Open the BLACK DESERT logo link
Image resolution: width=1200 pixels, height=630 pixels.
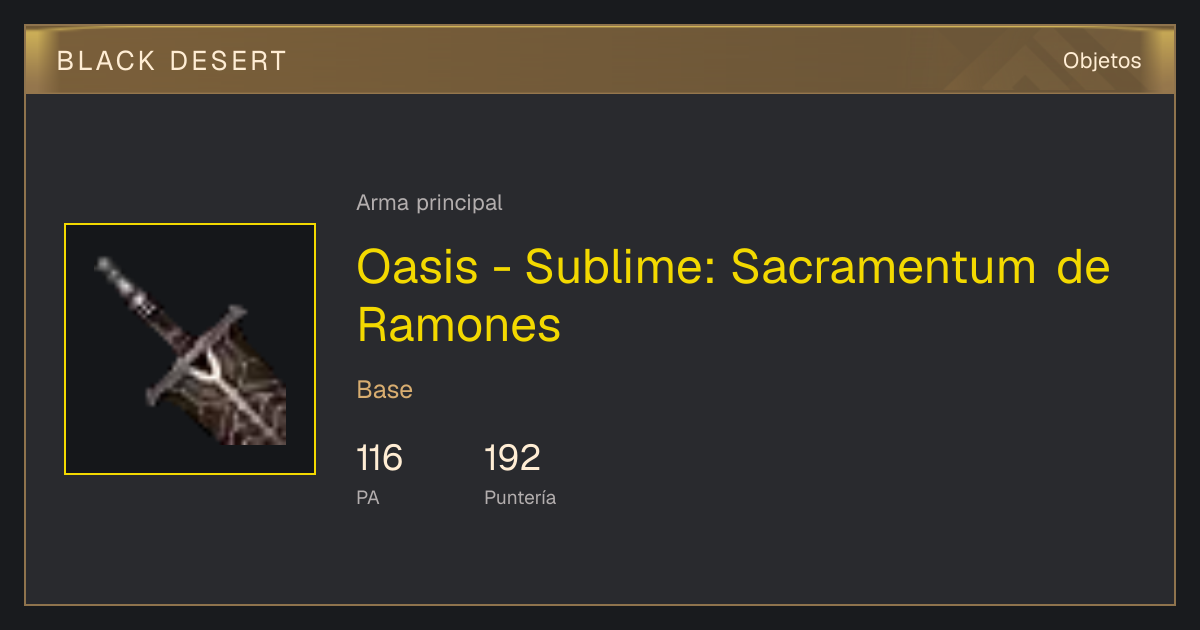click(172, 61)
